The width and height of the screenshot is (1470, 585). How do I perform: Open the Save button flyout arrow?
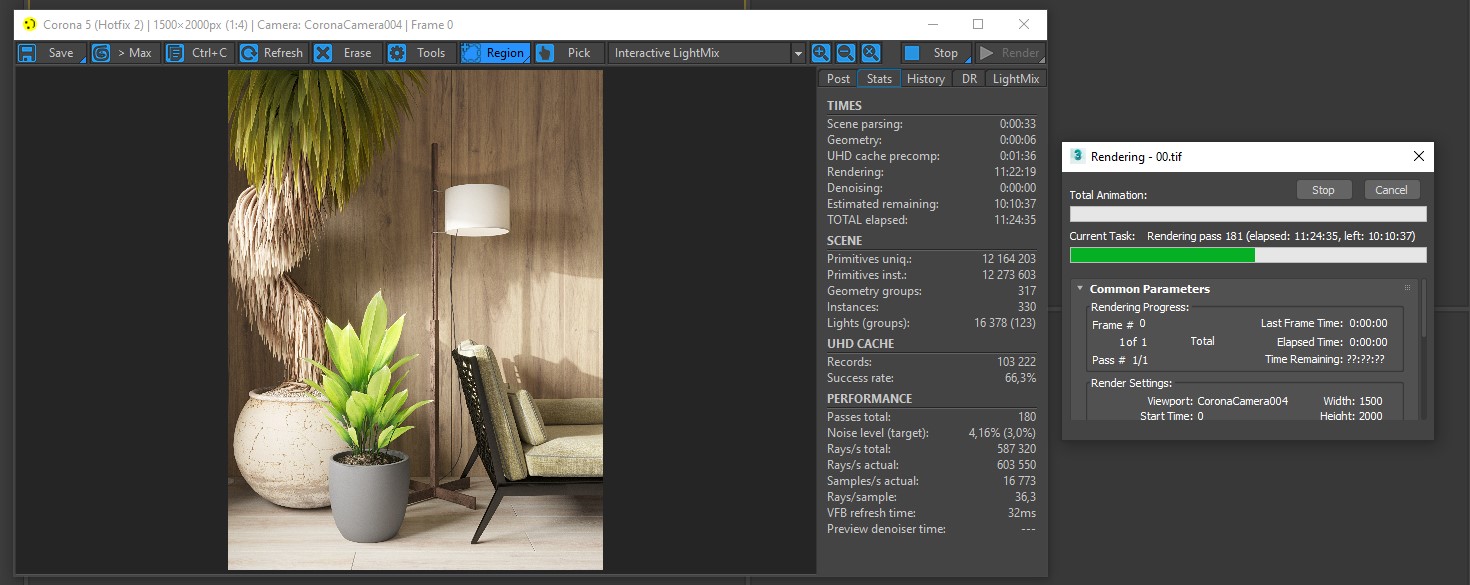point(81,60)
